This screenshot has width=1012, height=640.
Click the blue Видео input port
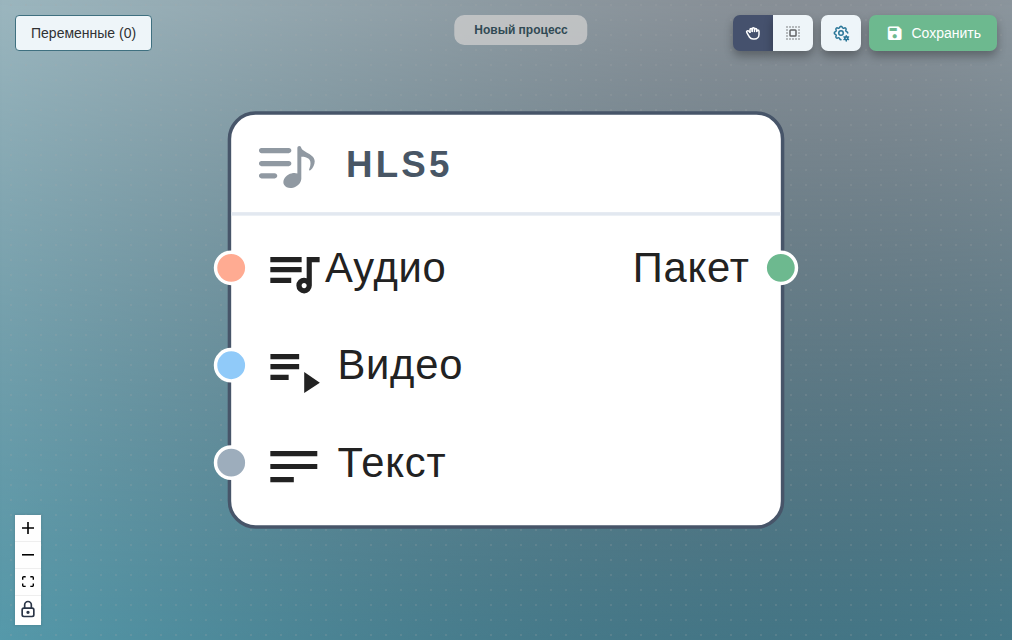(x=230, y=365)
